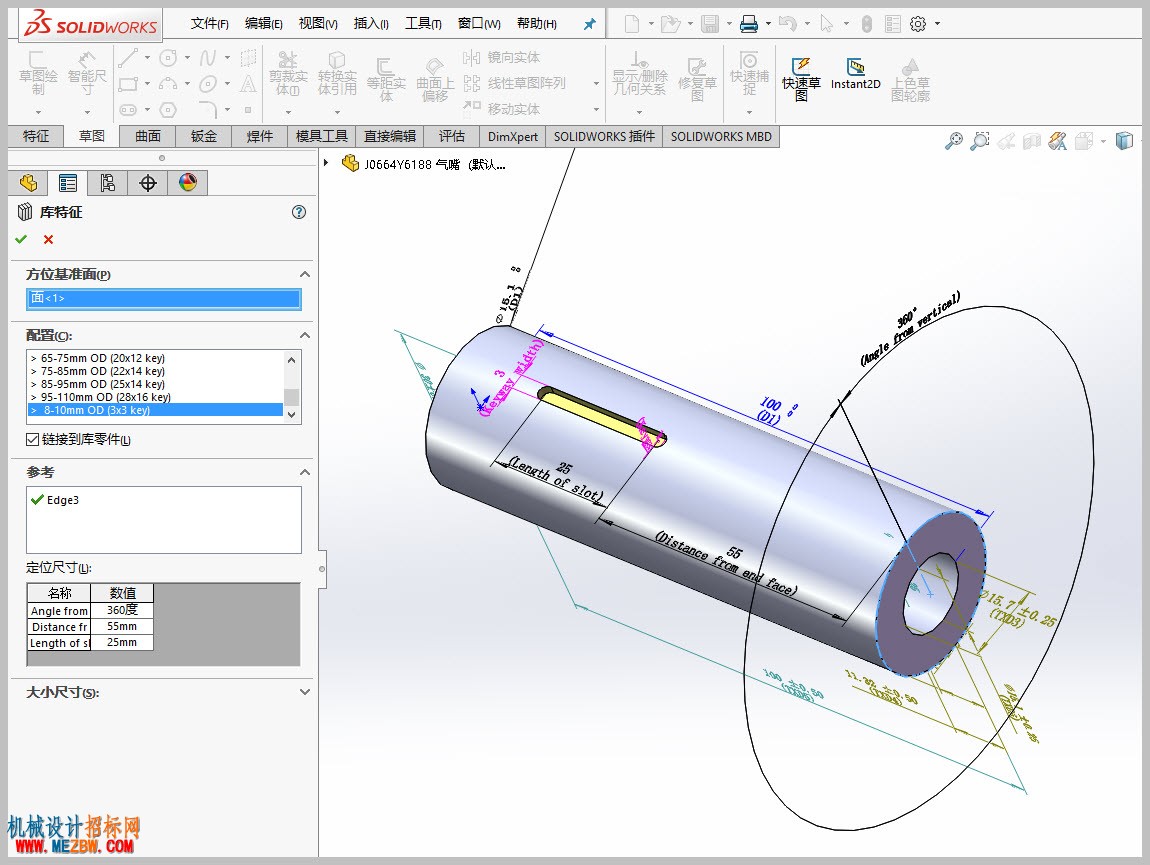Click the Open file icon
Screen dimensions: 1150x865
point(670,24)
